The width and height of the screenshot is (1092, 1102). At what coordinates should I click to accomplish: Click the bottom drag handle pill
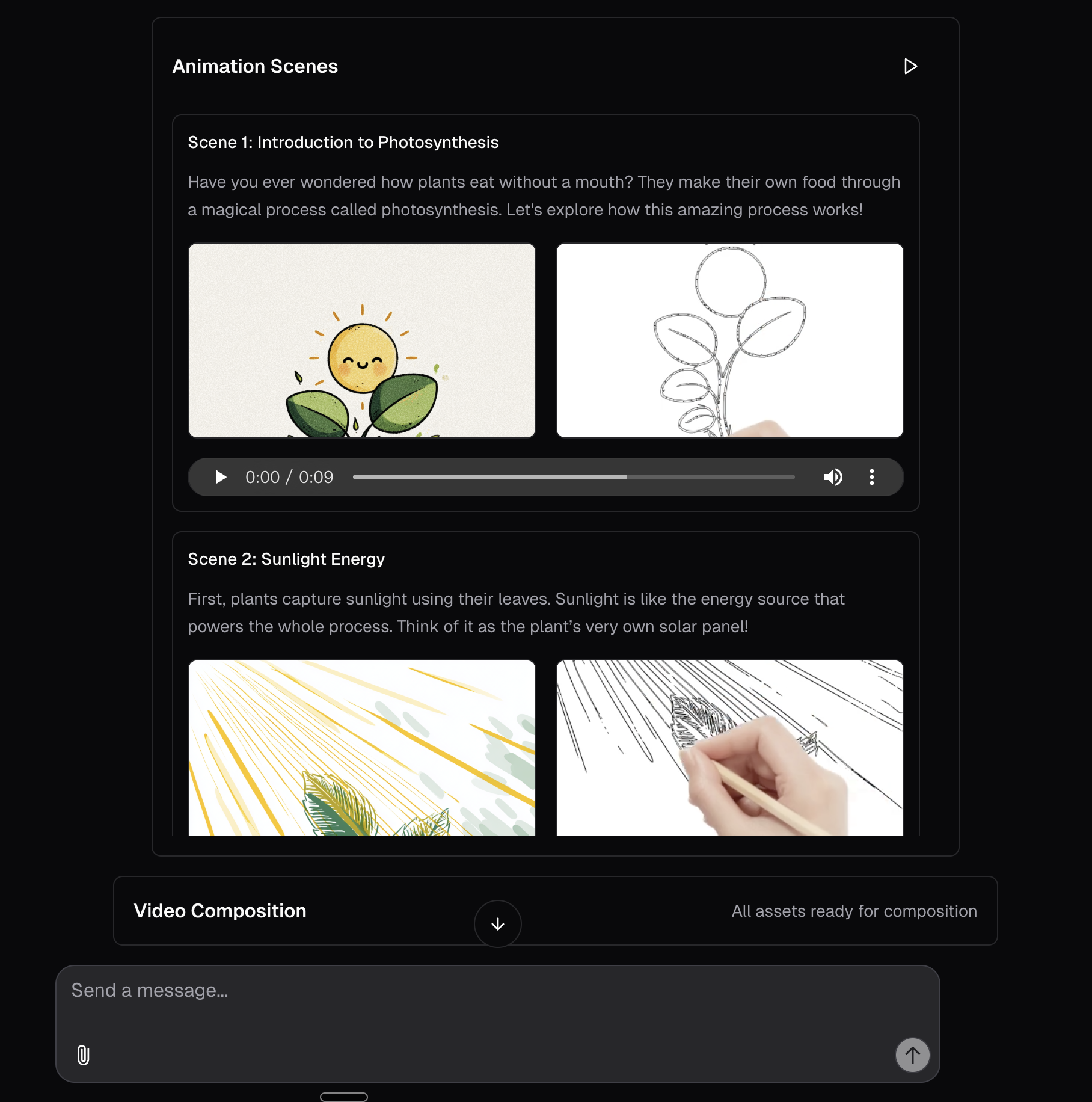[x=344, y=1097]
